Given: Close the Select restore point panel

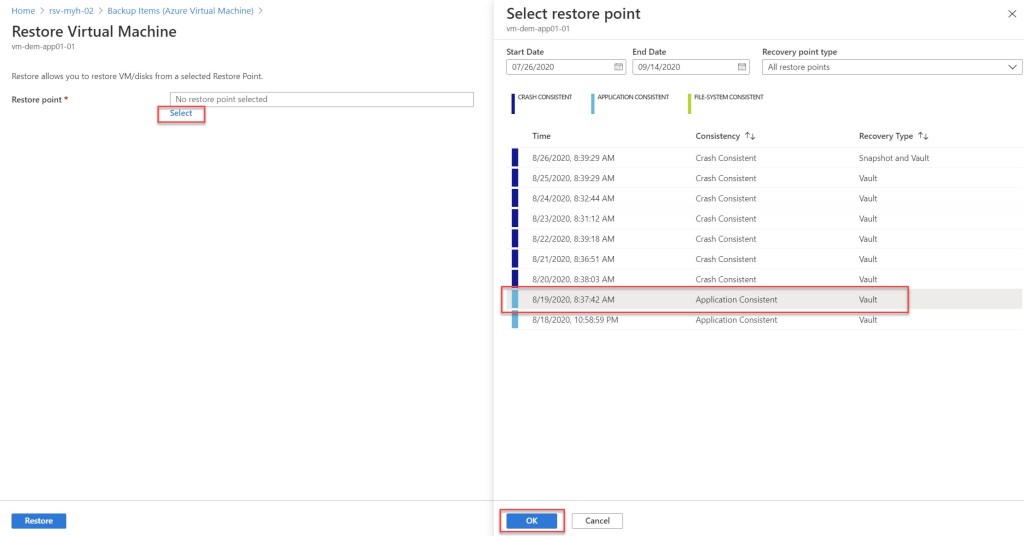Looking at the screenshot, I should click(x=1008, y=14).
